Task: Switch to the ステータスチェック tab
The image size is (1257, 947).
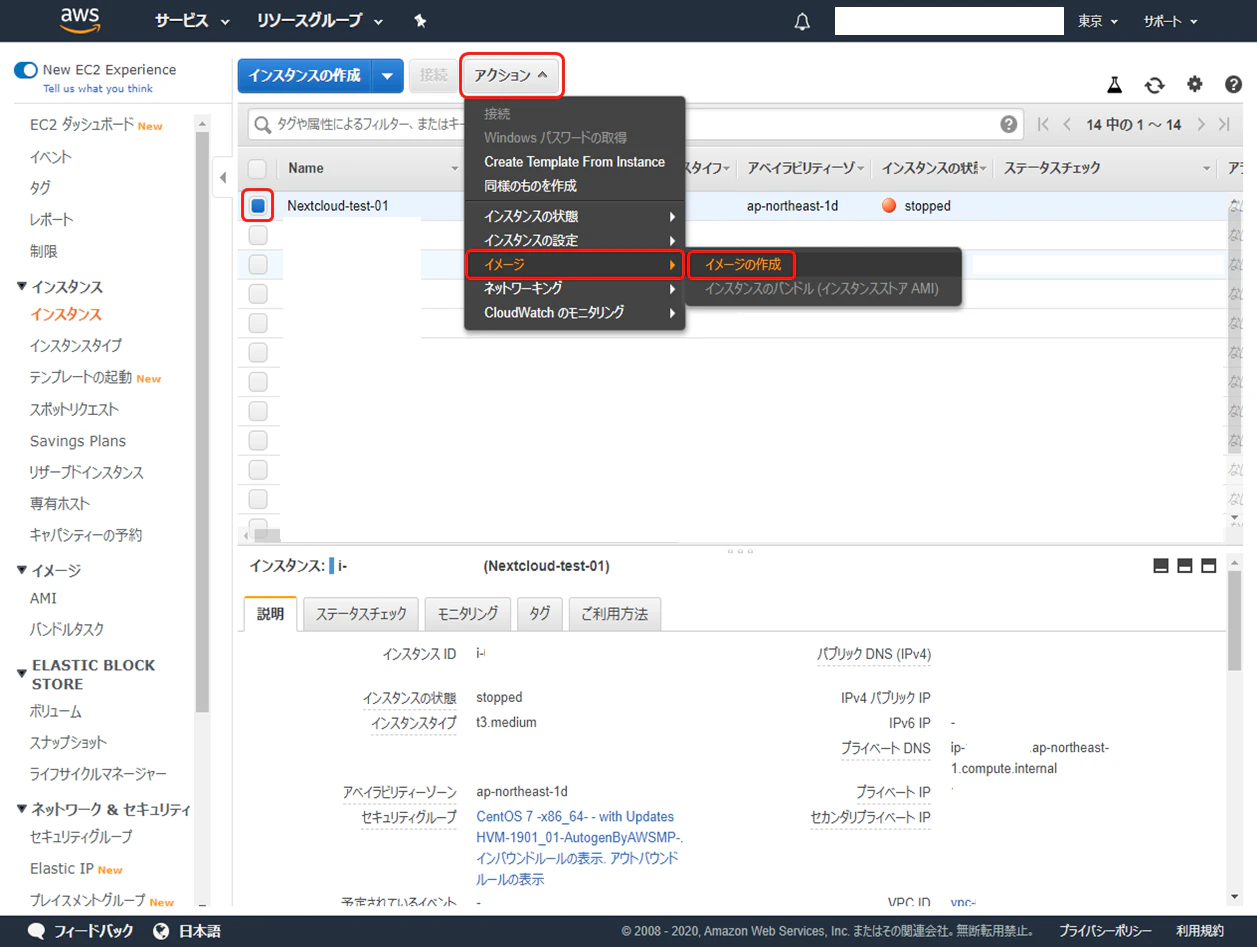Action: (361, 614)
